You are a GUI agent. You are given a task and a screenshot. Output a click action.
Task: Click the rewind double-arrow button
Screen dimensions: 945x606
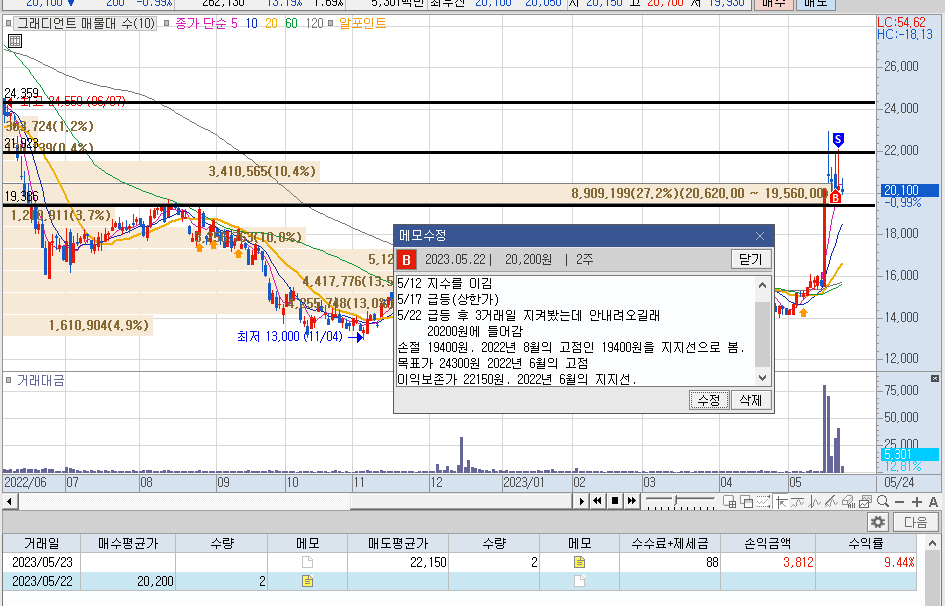tap(597, 501)
